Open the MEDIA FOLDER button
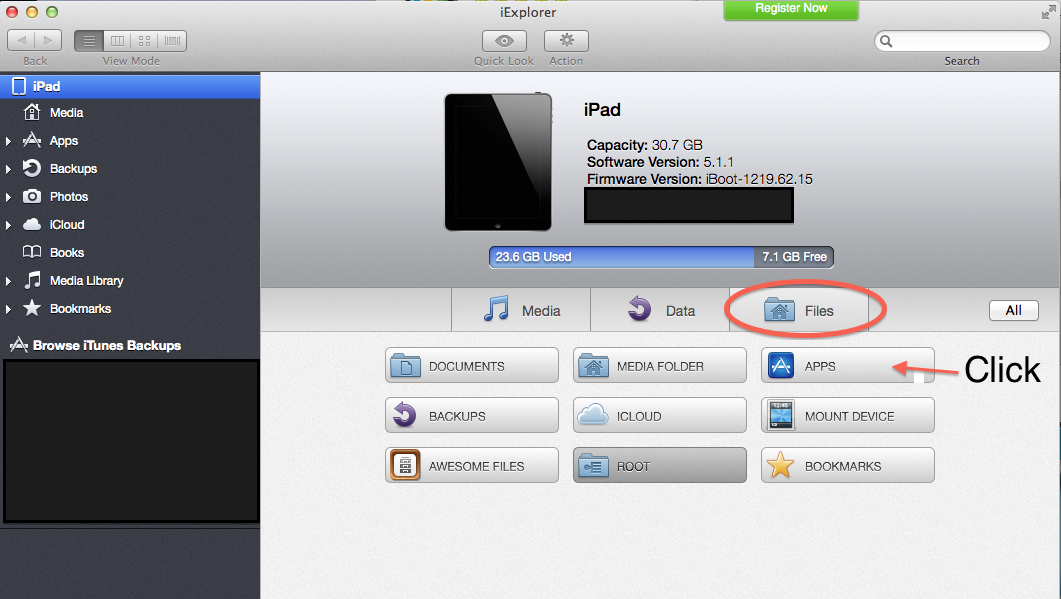Image resolution: width=1061 pixels, height=599 pixels. pyautogui.click(x=660, y=365)
